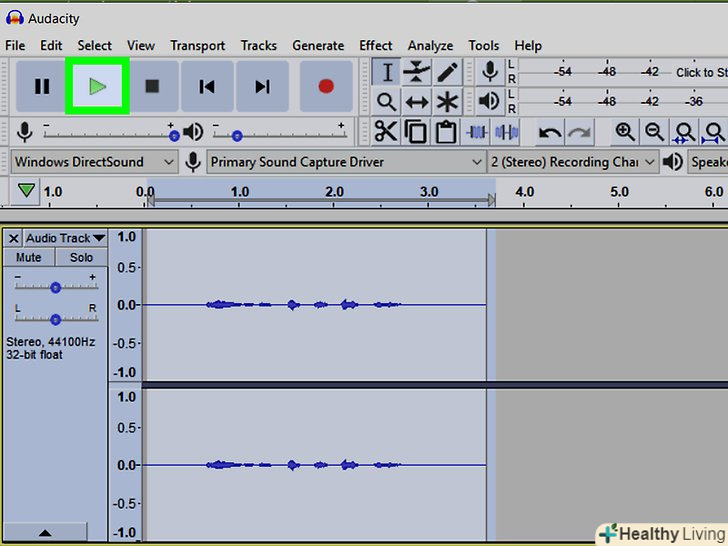Click the green timeline options triangle

(x=26, y=190)
